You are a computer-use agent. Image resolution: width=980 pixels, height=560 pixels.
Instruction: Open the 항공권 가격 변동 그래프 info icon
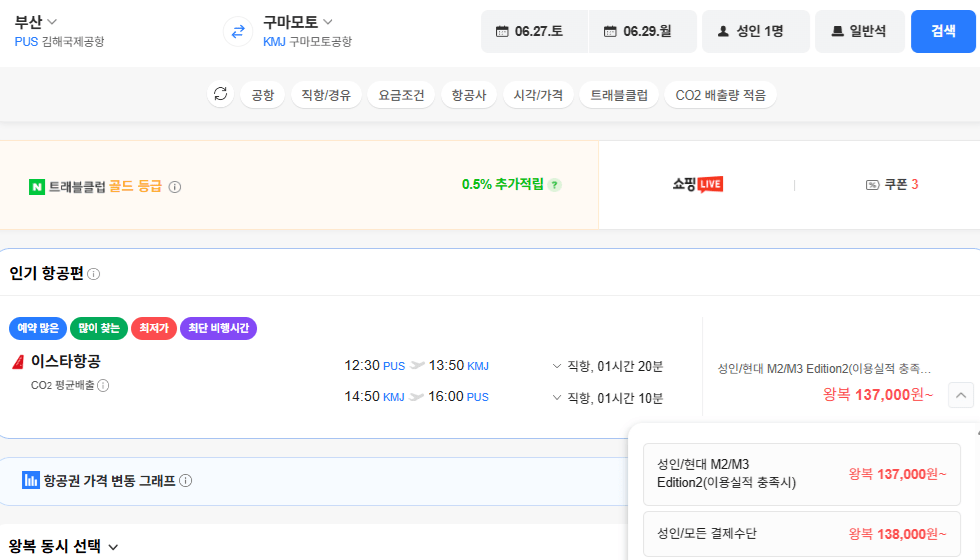click(186, 481)
